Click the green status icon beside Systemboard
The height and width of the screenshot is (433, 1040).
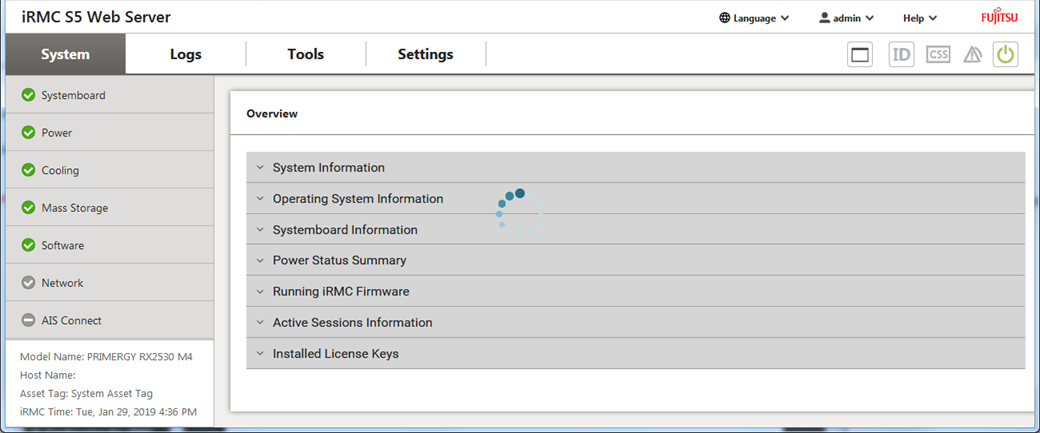pyautogui.click(x=28, y=96)
